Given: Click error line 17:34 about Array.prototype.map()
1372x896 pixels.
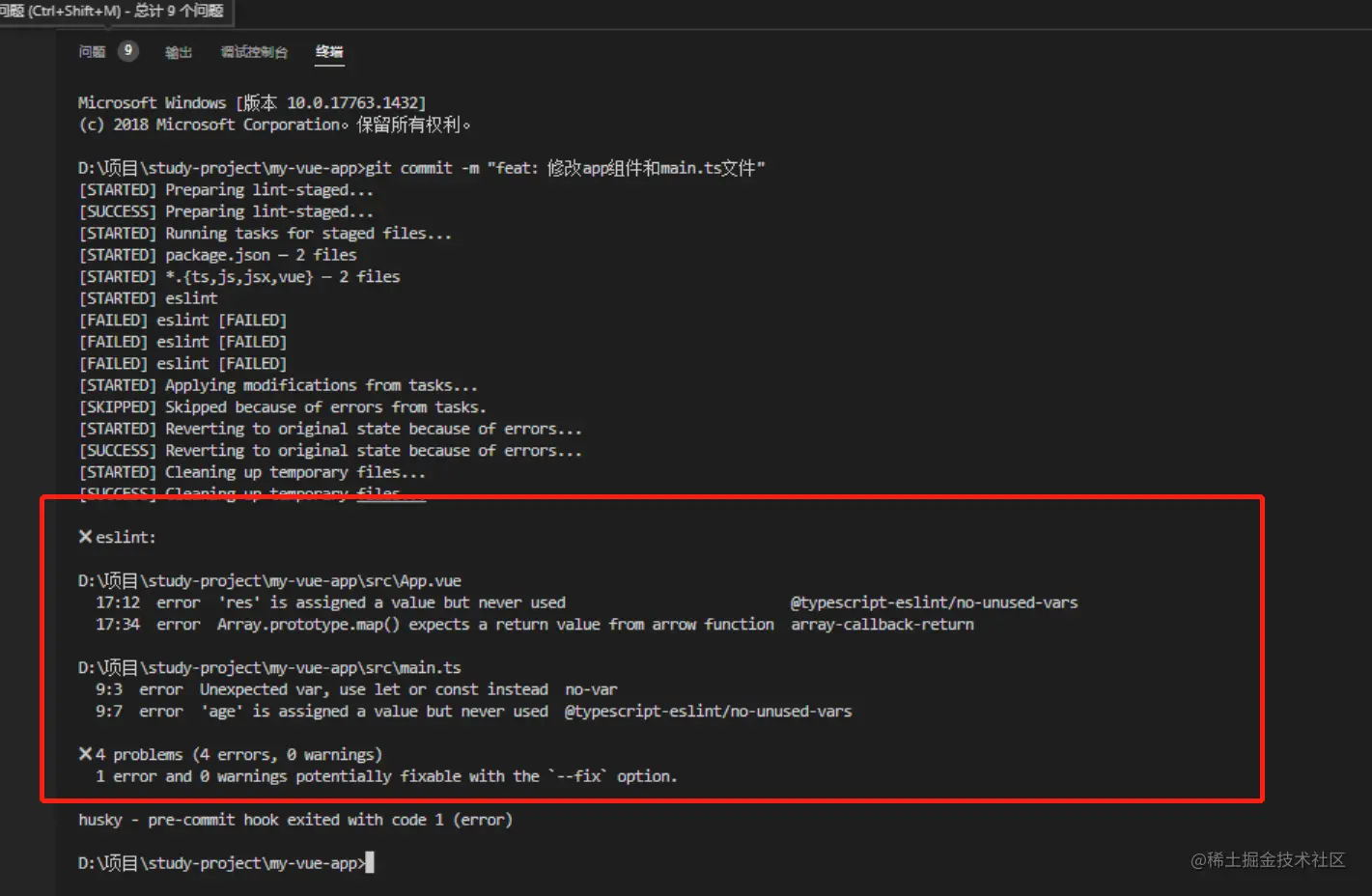Looking at the screenshot, I should pos(534,625).
